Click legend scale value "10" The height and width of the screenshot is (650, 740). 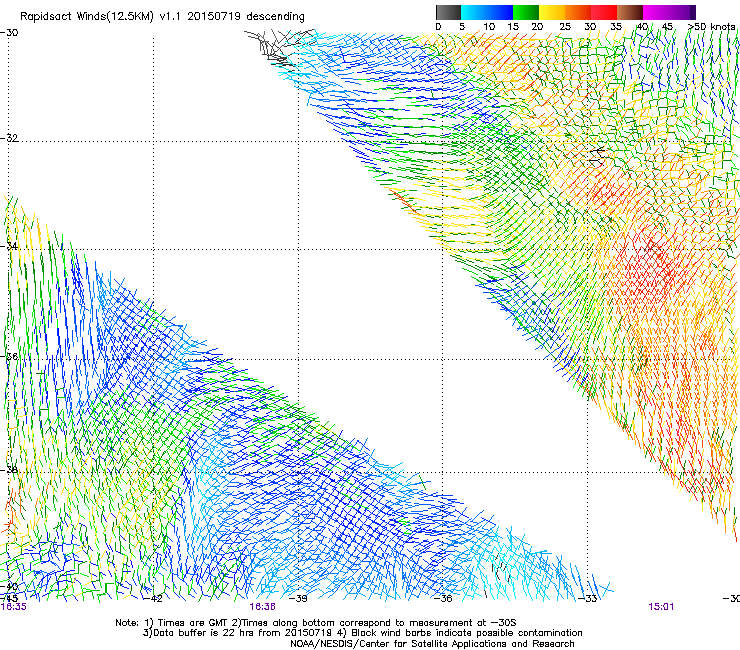pyautogui.click(x=489, y=27)
